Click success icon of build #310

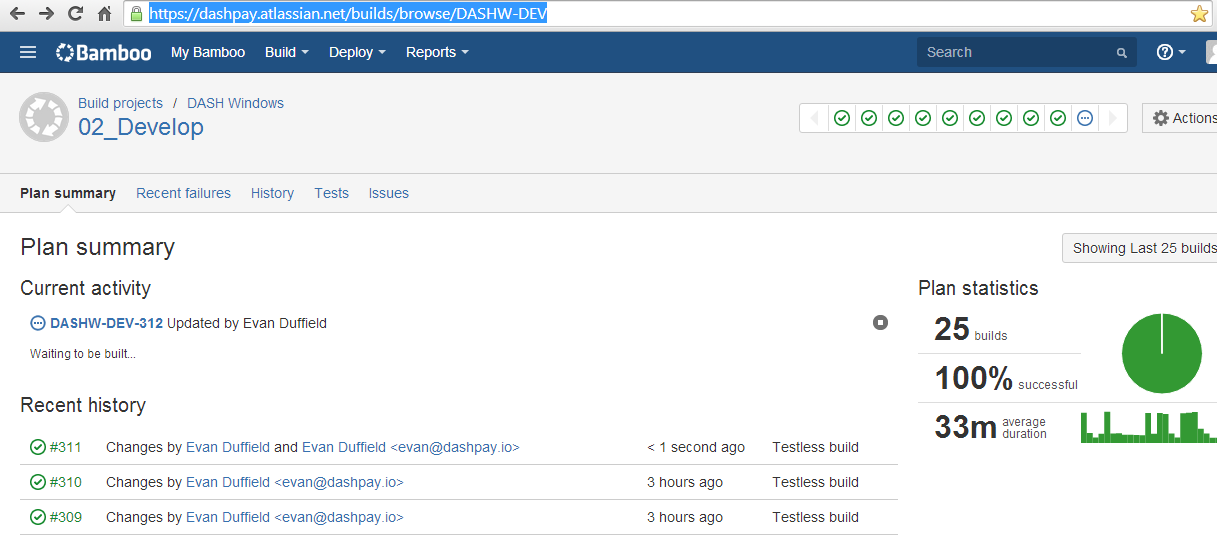pyautogui.click(x=38, y=482)
